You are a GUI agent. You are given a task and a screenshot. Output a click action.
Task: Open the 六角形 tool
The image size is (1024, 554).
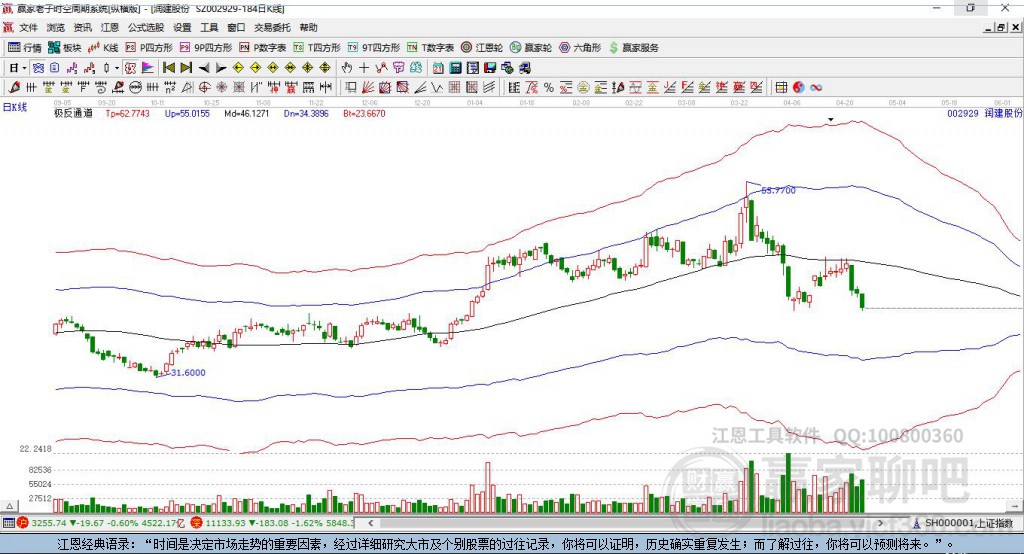point(580,48)
